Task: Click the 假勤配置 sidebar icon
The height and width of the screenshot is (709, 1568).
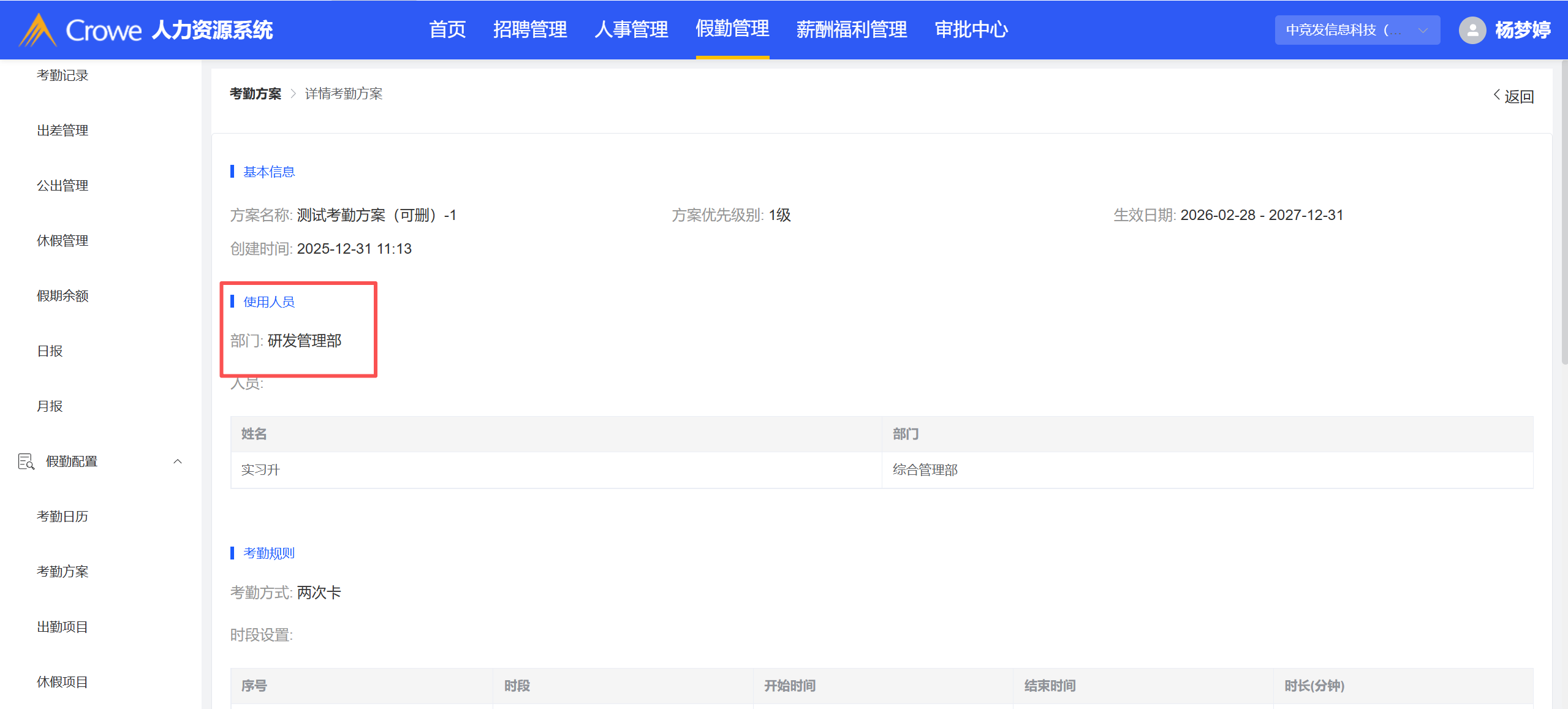Action: (x=26, y=461)
